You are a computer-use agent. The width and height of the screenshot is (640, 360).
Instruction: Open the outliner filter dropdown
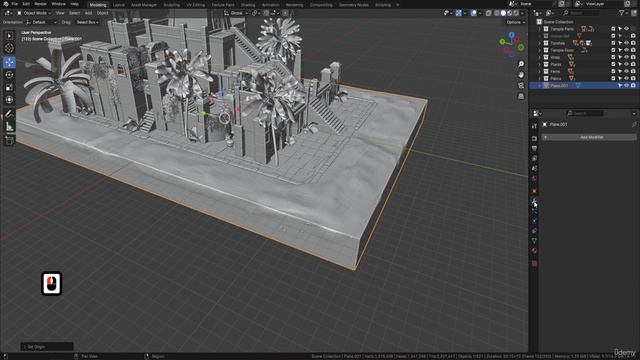point(623,13)
